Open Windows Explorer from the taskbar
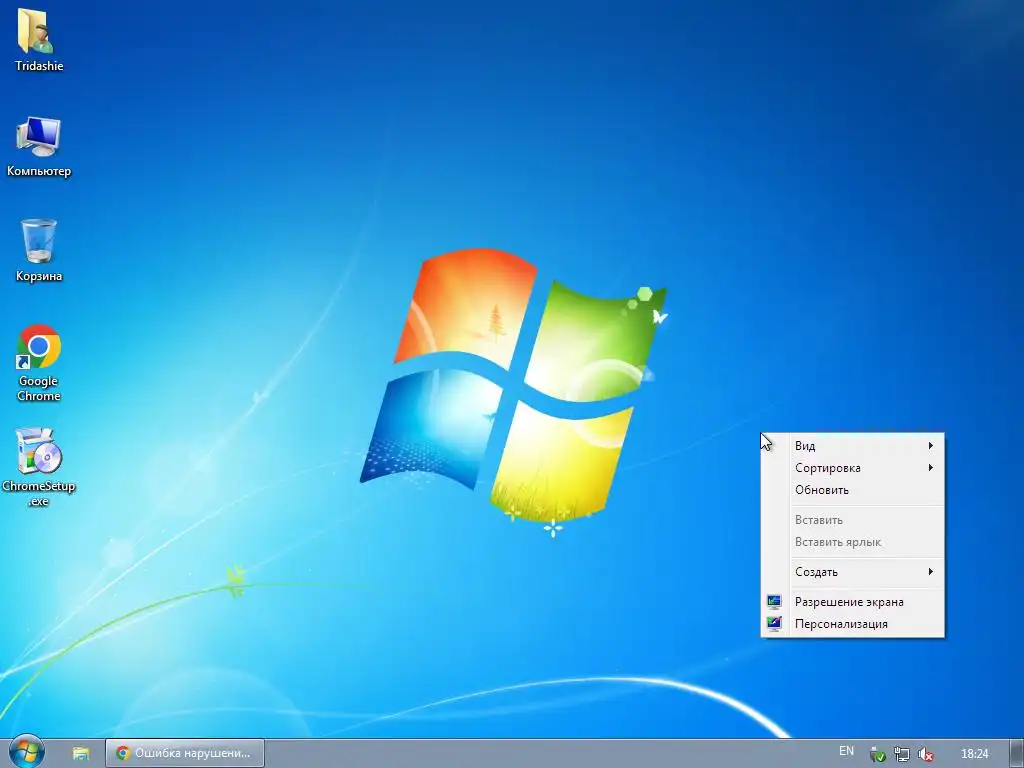Image resolution: width=1024 pixels, height=768 pixels. coord(80,753)
